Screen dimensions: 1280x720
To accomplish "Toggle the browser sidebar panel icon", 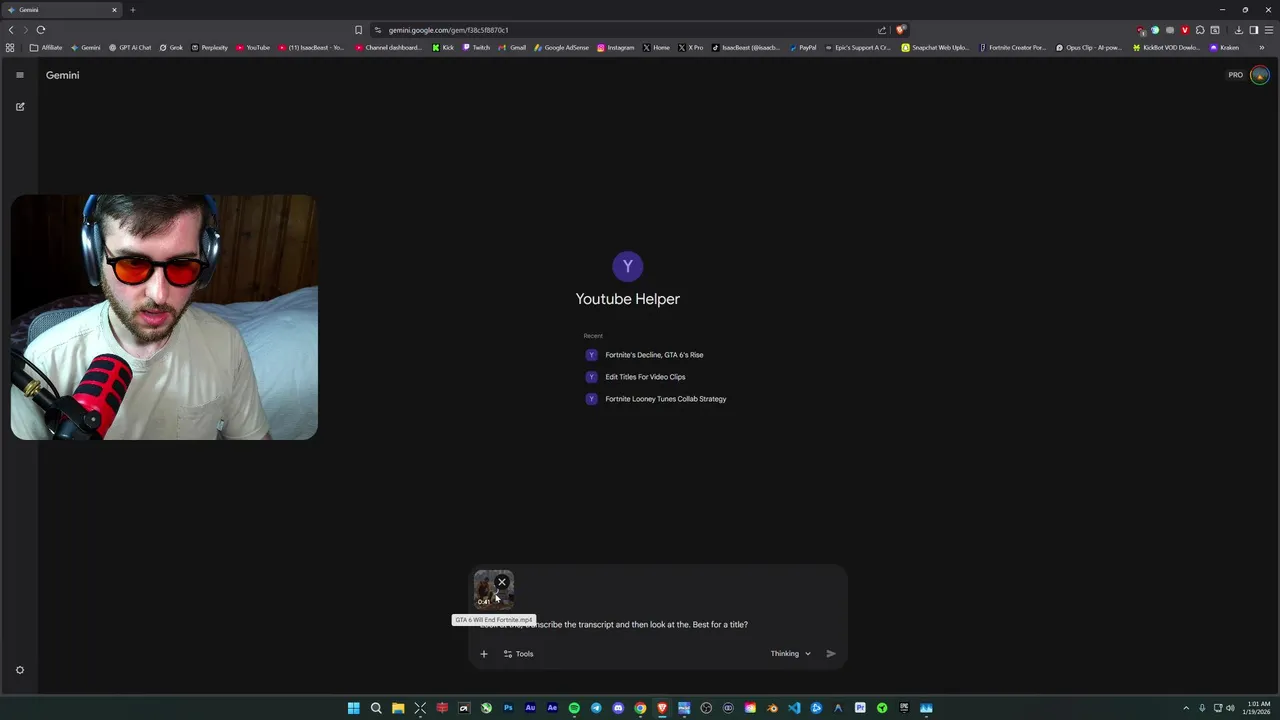I will (x=1254, y=30).
